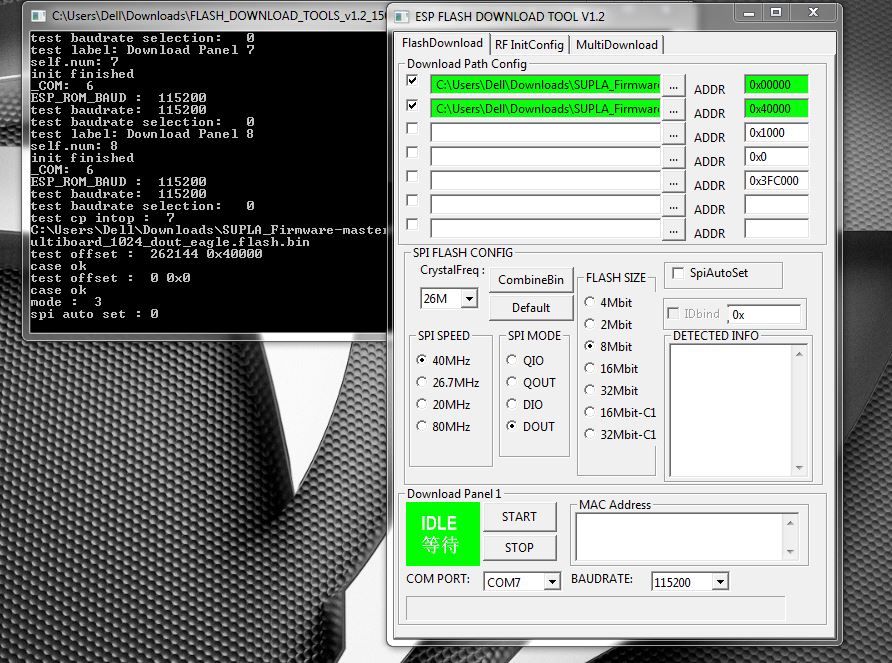This screenshot has height=663, width=892.
Task: Open file browser for the seventh path row
Action: click(x=674, y=230)
